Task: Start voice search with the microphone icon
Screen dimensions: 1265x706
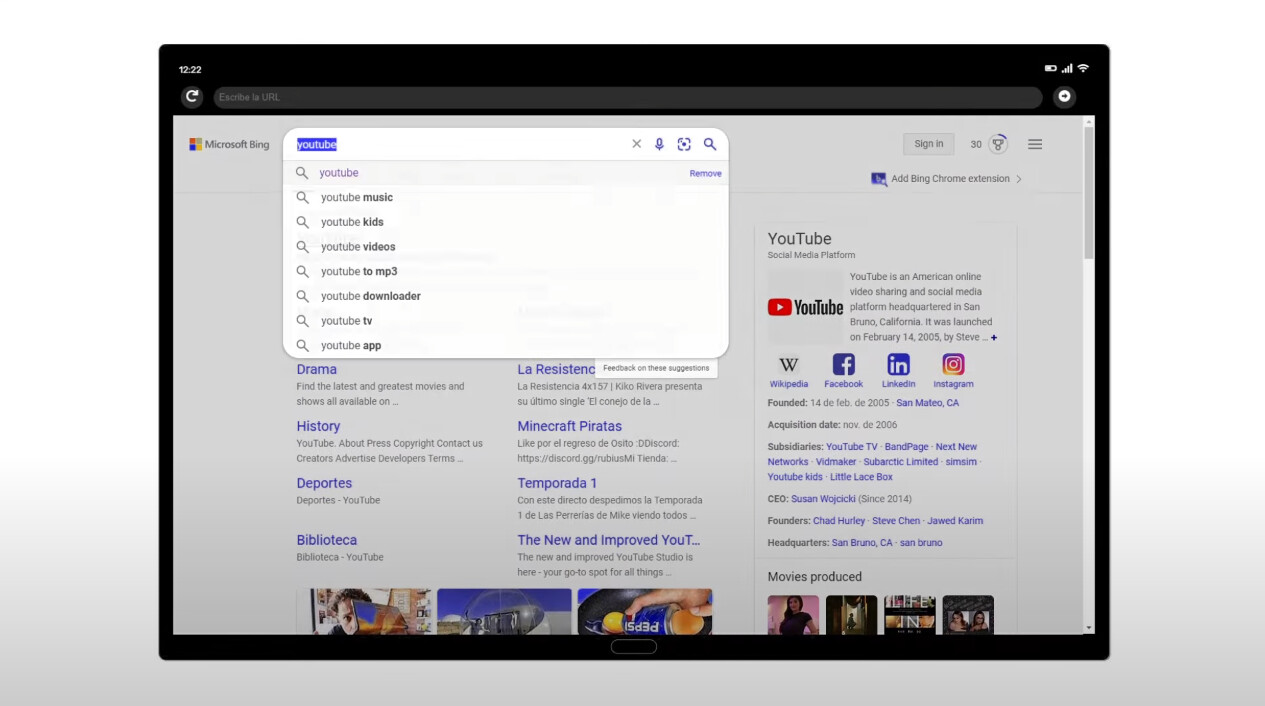Action: [659, 144]
